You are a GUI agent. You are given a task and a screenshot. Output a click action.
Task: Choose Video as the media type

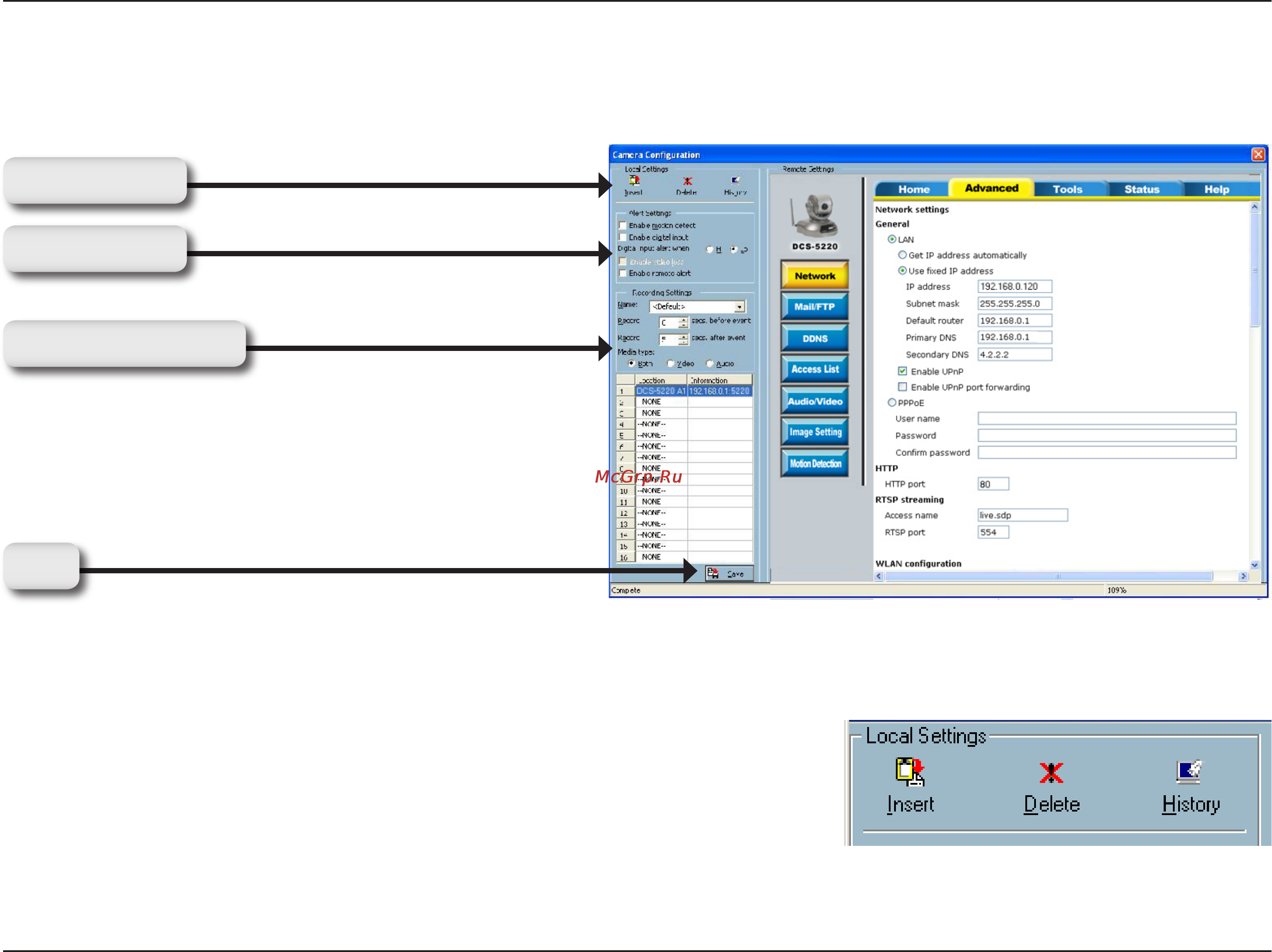tap(670, 363)
